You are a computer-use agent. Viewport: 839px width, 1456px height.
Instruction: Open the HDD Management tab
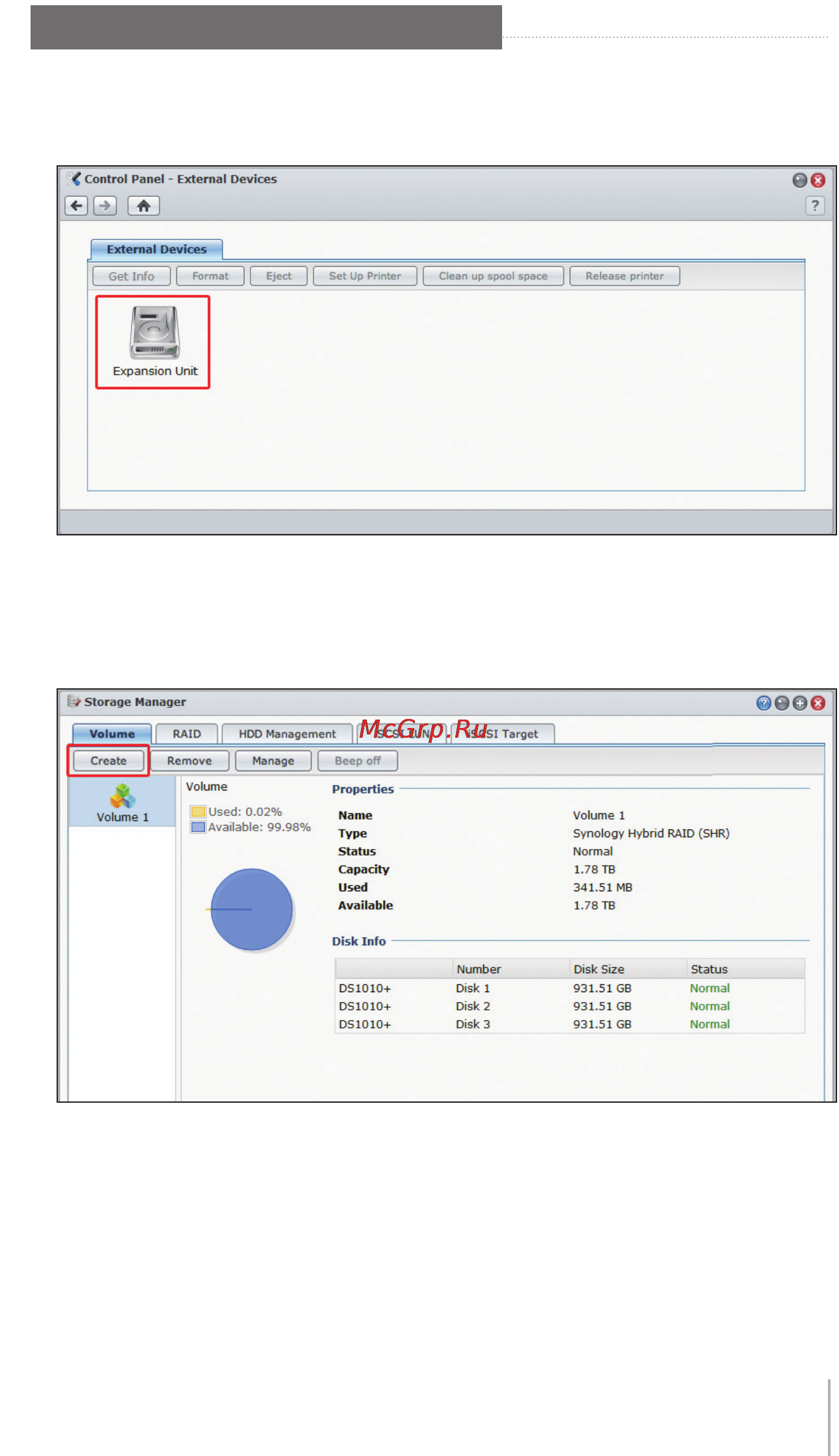point(287,734)
